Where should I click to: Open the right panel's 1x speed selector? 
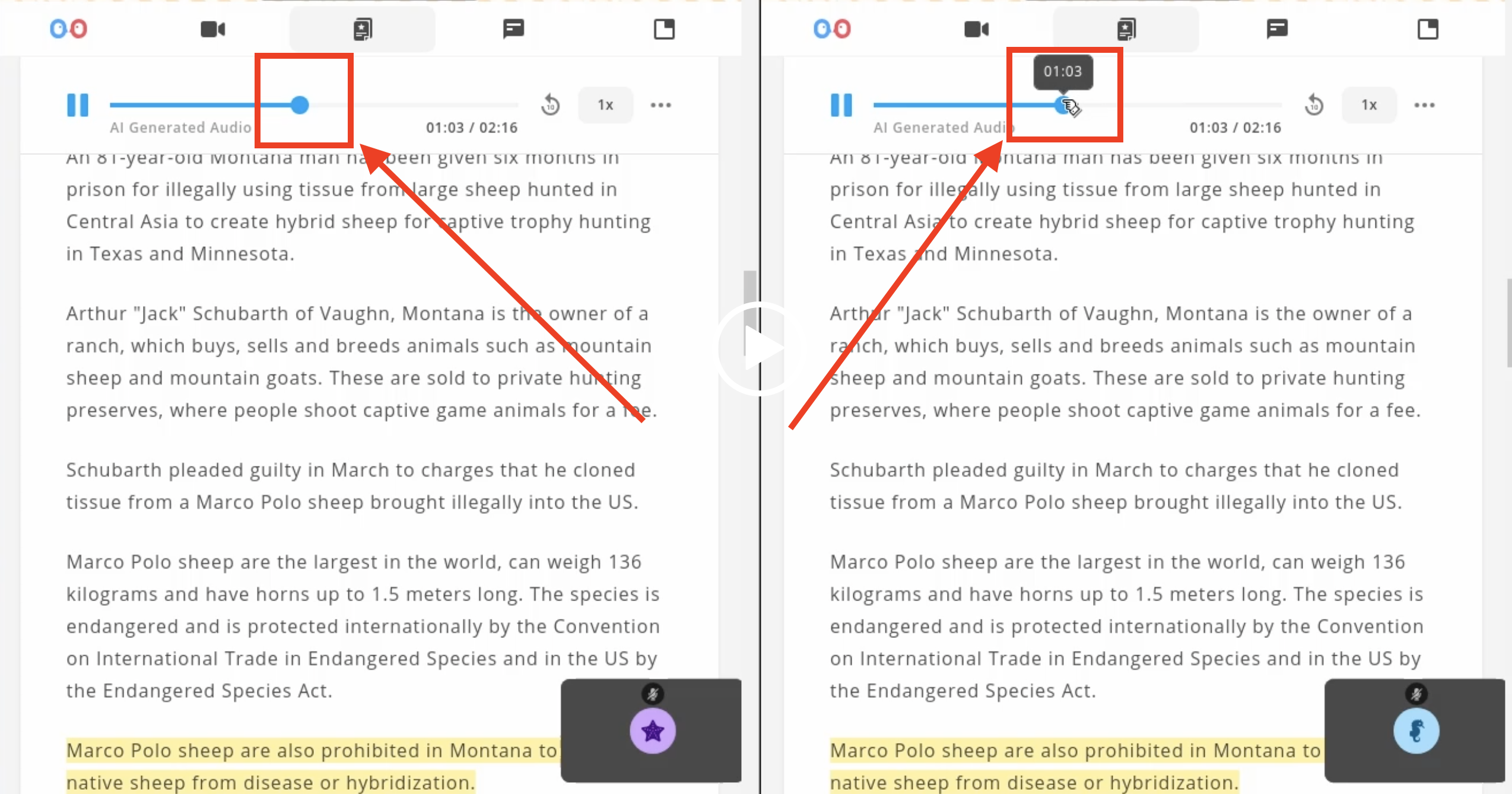pyautogui.click(x=1369, y=104)
